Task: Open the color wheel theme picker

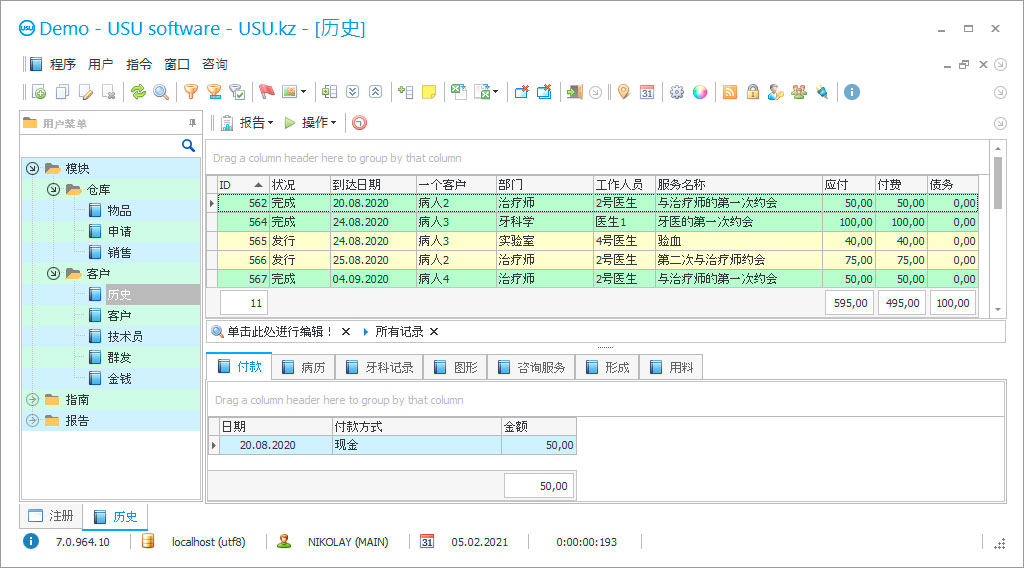Action: click(x=700, y=92)
